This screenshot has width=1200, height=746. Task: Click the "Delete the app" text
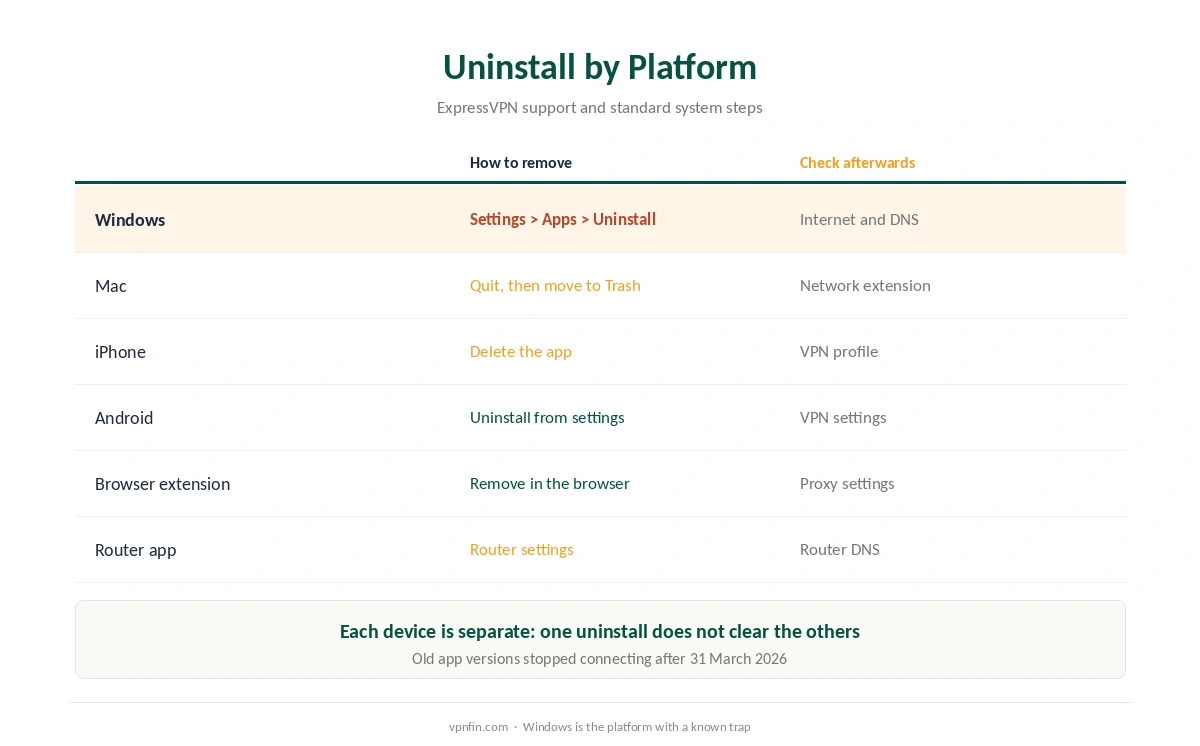tap(521, 352)
